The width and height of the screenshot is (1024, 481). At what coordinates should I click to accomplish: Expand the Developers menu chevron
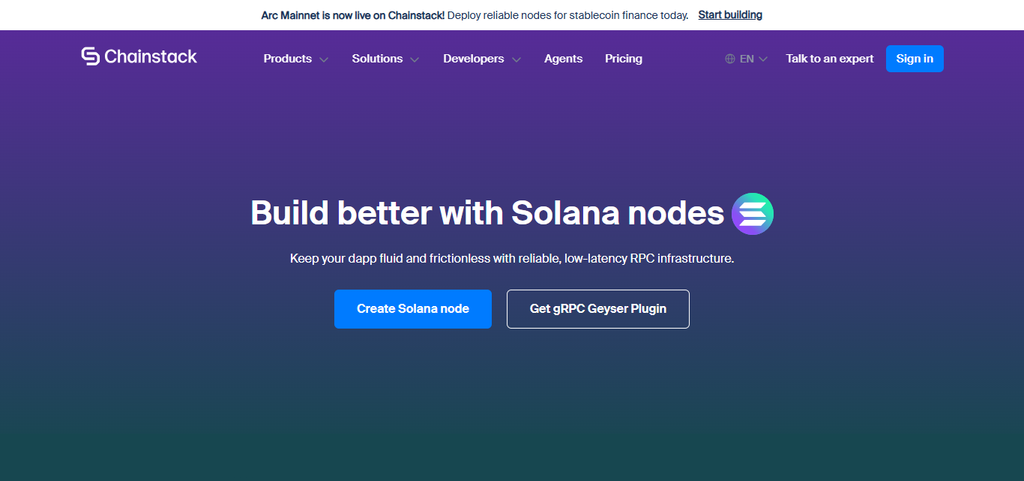click(517, 59)
